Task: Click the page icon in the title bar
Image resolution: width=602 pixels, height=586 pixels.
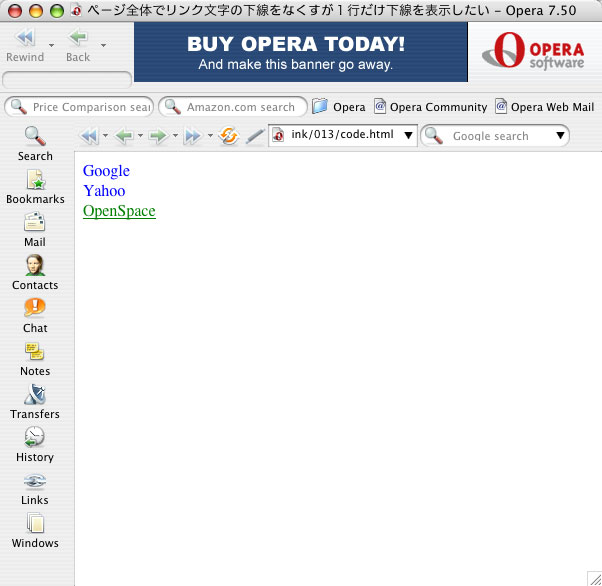Action: point(76,11)
